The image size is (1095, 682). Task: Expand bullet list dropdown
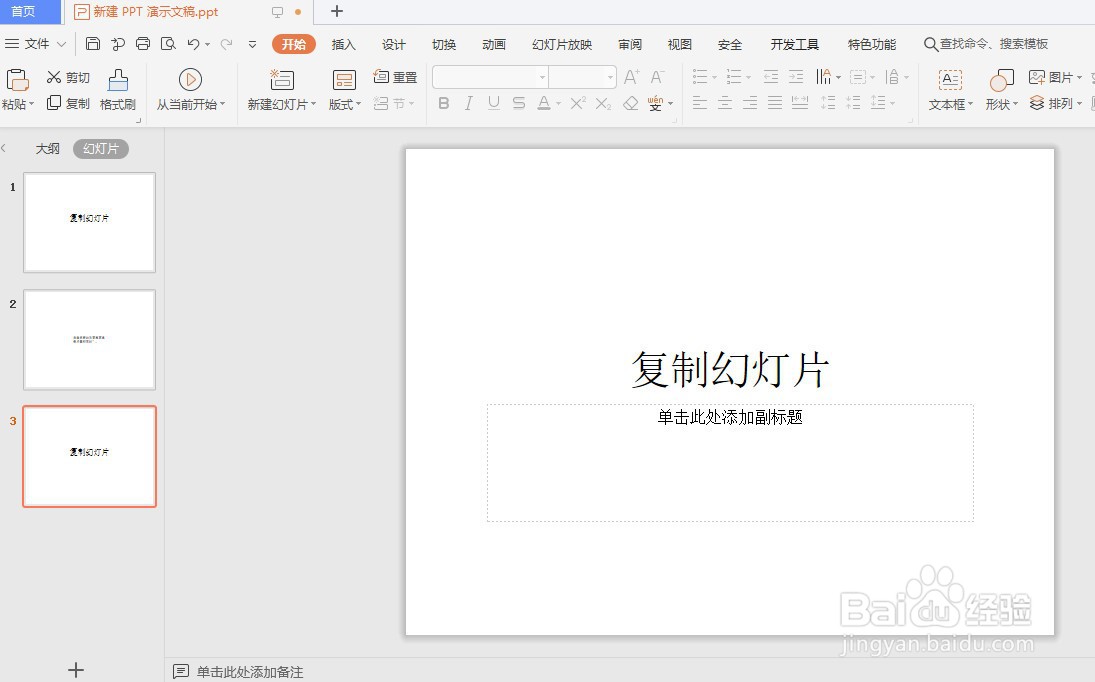[x=714, y=77]
